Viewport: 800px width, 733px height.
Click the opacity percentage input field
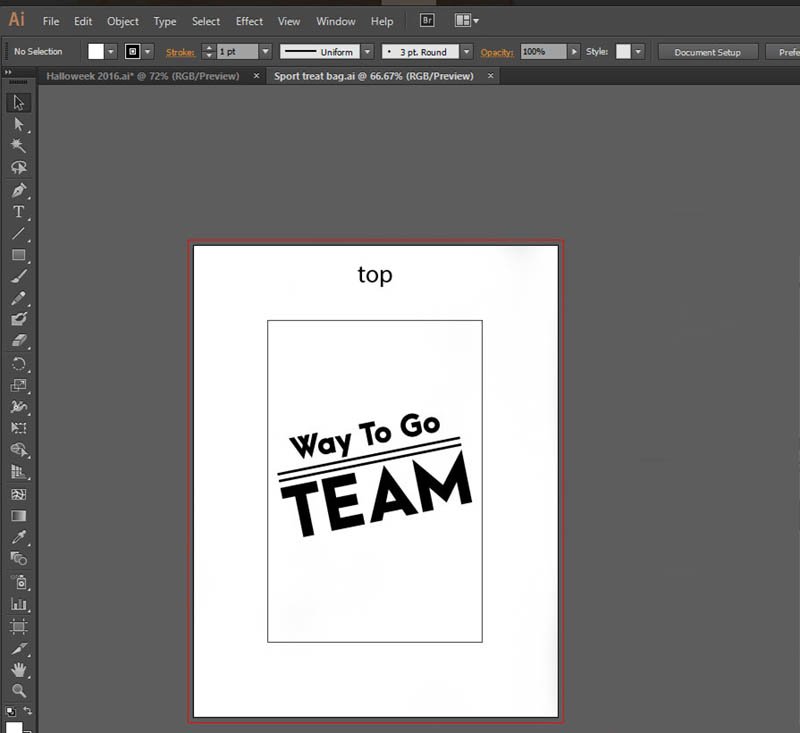pos(543,52)
